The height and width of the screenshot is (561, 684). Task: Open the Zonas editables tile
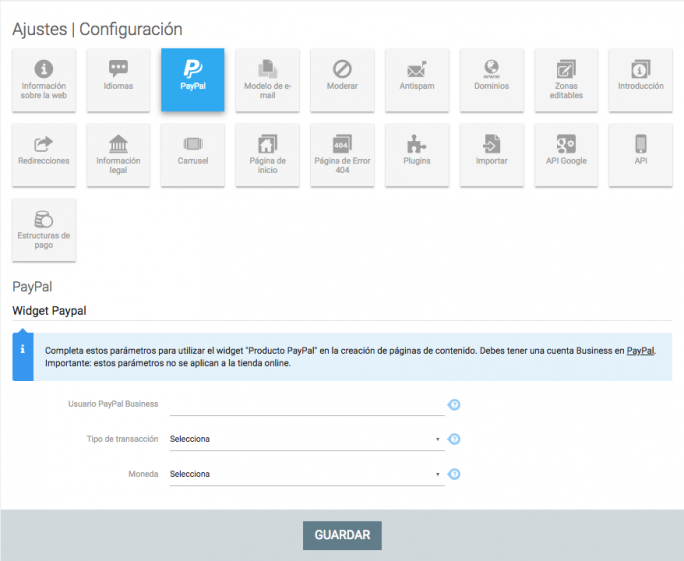(566, 80)
